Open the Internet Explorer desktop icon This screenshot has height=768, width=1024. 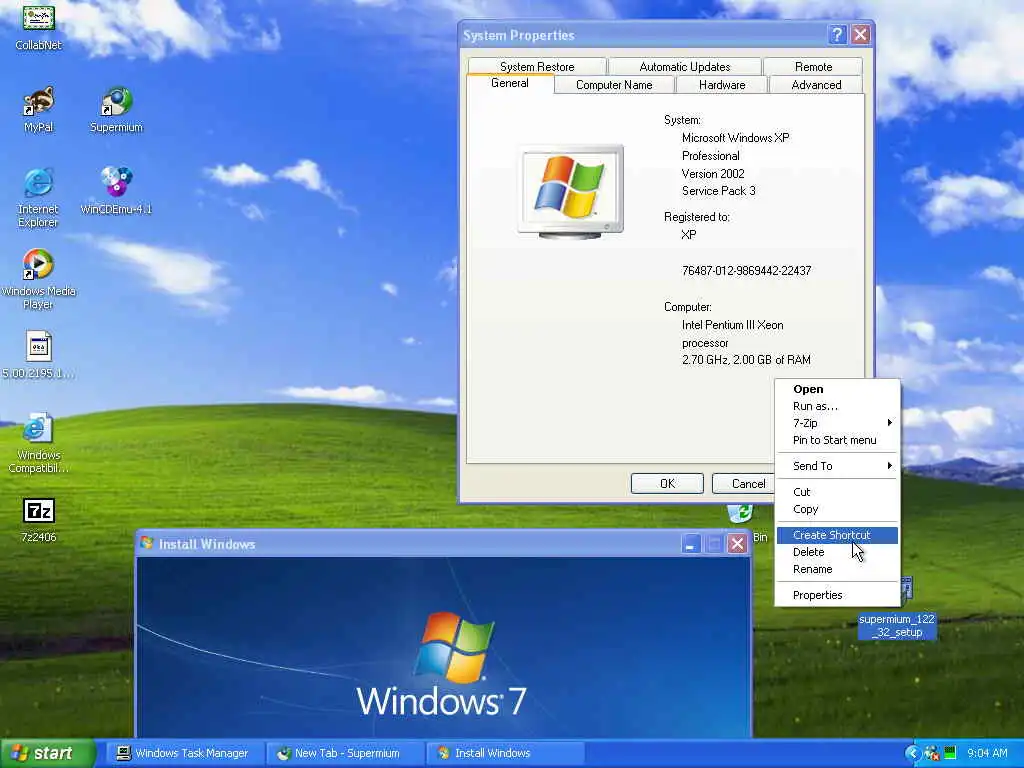pos(39,197)
